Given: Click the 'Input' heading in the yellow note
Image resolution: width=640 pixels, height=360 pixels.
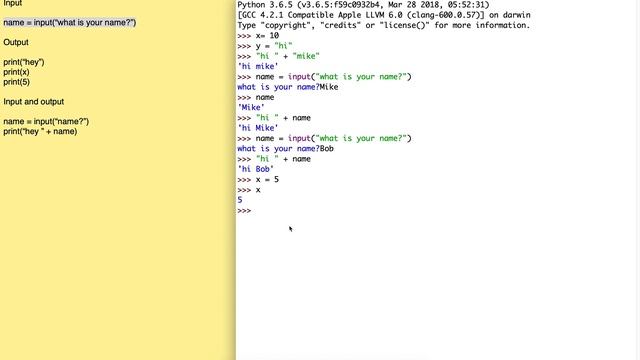Looking at the screenshot, I should 13,3.
